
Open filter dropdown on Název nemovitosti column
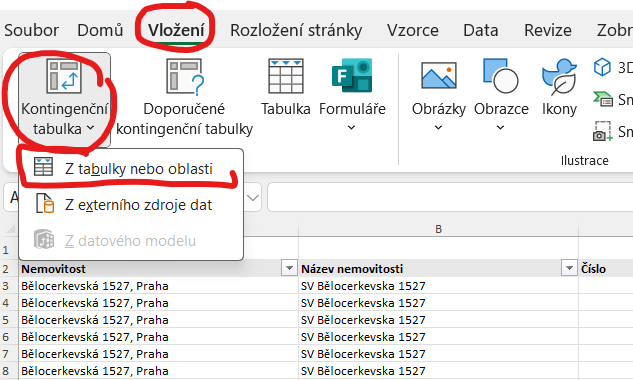click(x=569, y=268)
